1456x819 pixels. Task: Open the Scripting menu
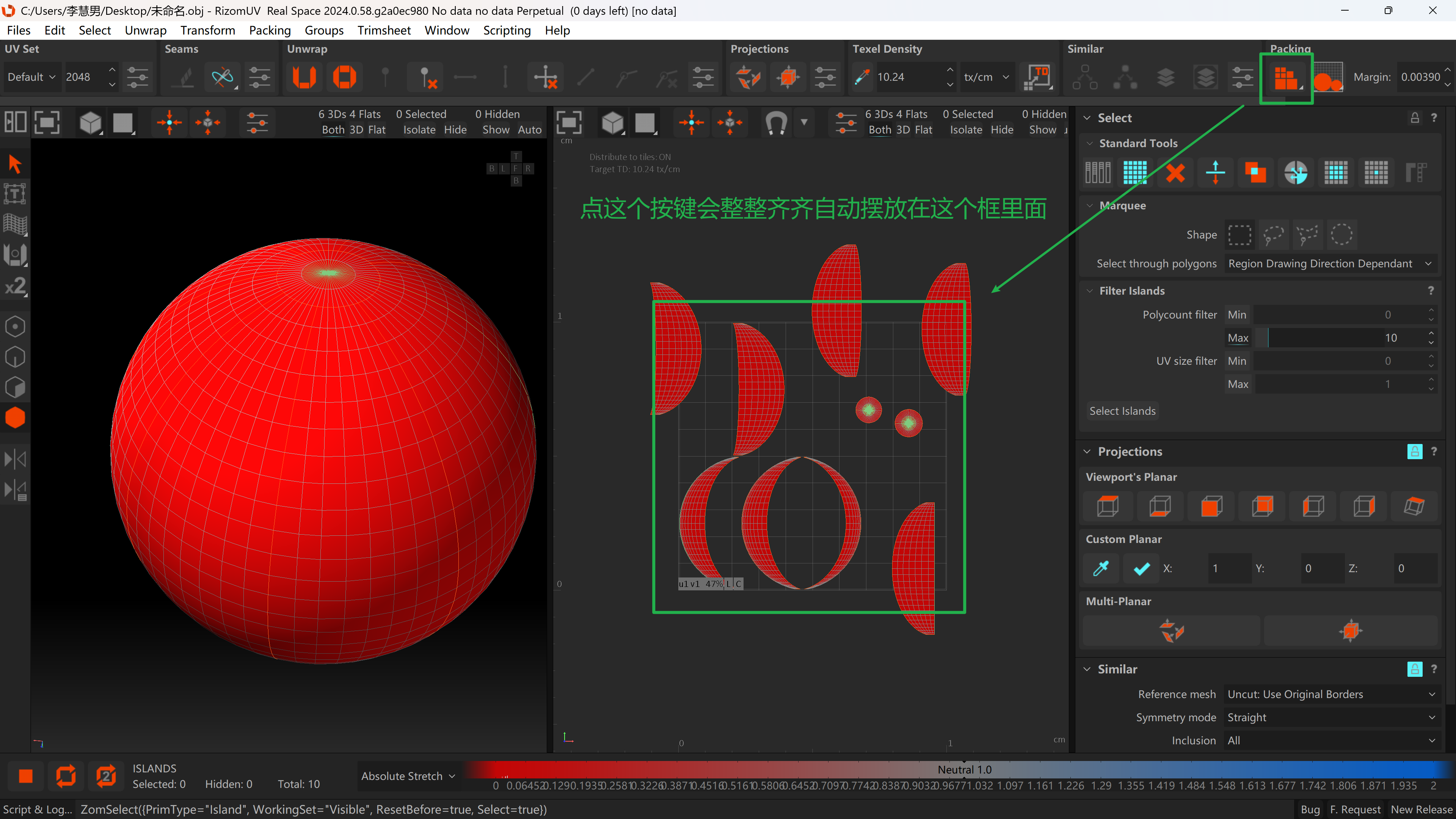click(507, 30)
